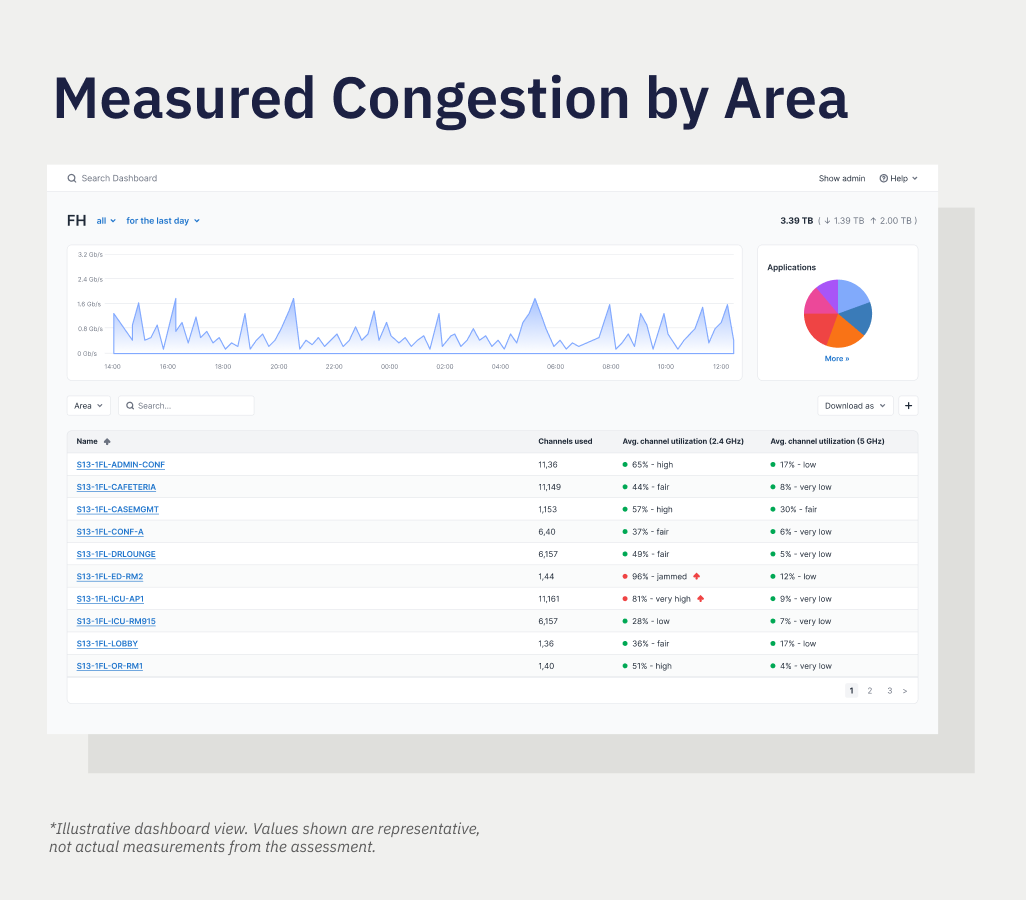Click the '11,161' channels value
The width and height of the screenshot is (1026, 901).
click(x=548, y=599)
